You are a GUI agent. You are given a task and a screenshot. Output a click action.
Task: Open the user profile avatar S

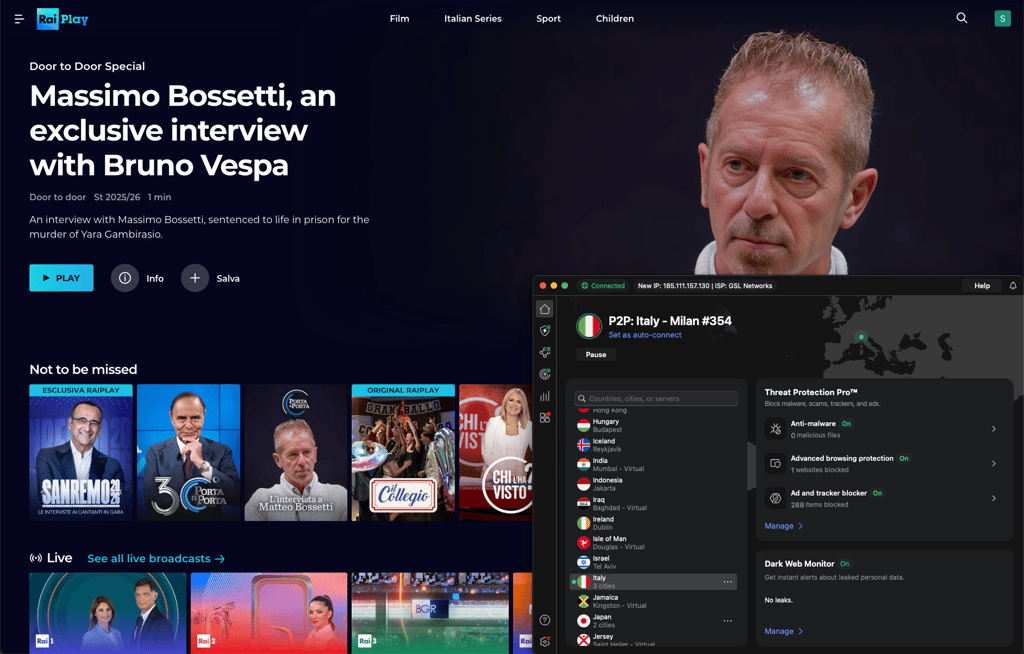(x=1002, y=18)
